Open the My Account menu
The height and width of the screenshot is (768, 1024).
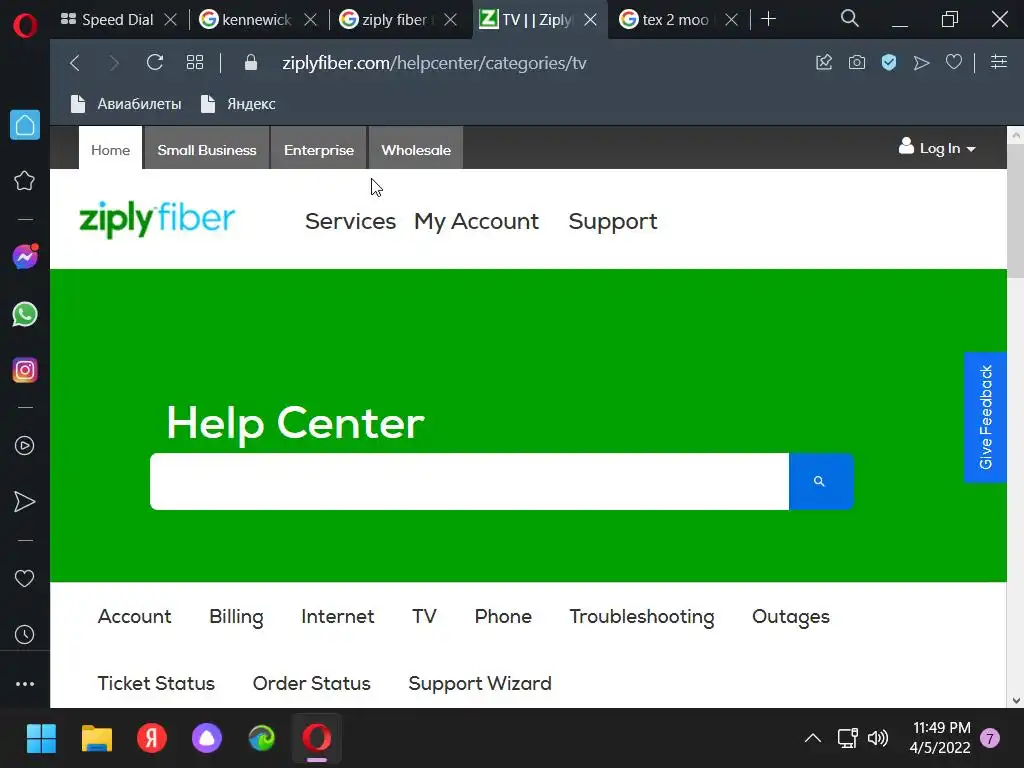476,221
